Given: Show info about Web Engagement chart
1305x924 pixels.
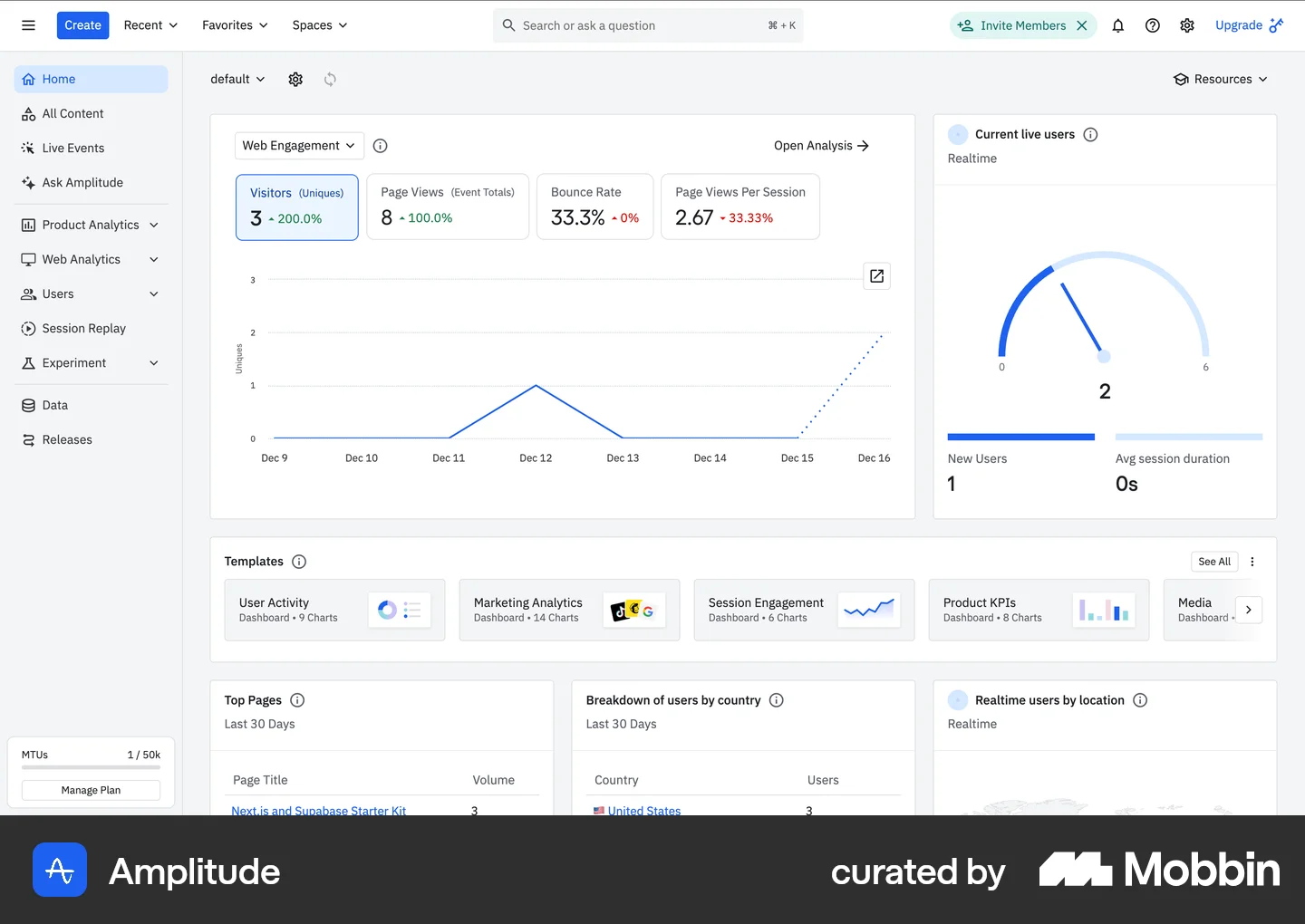Looking at the screenshot, I should (x=381, y=146).
